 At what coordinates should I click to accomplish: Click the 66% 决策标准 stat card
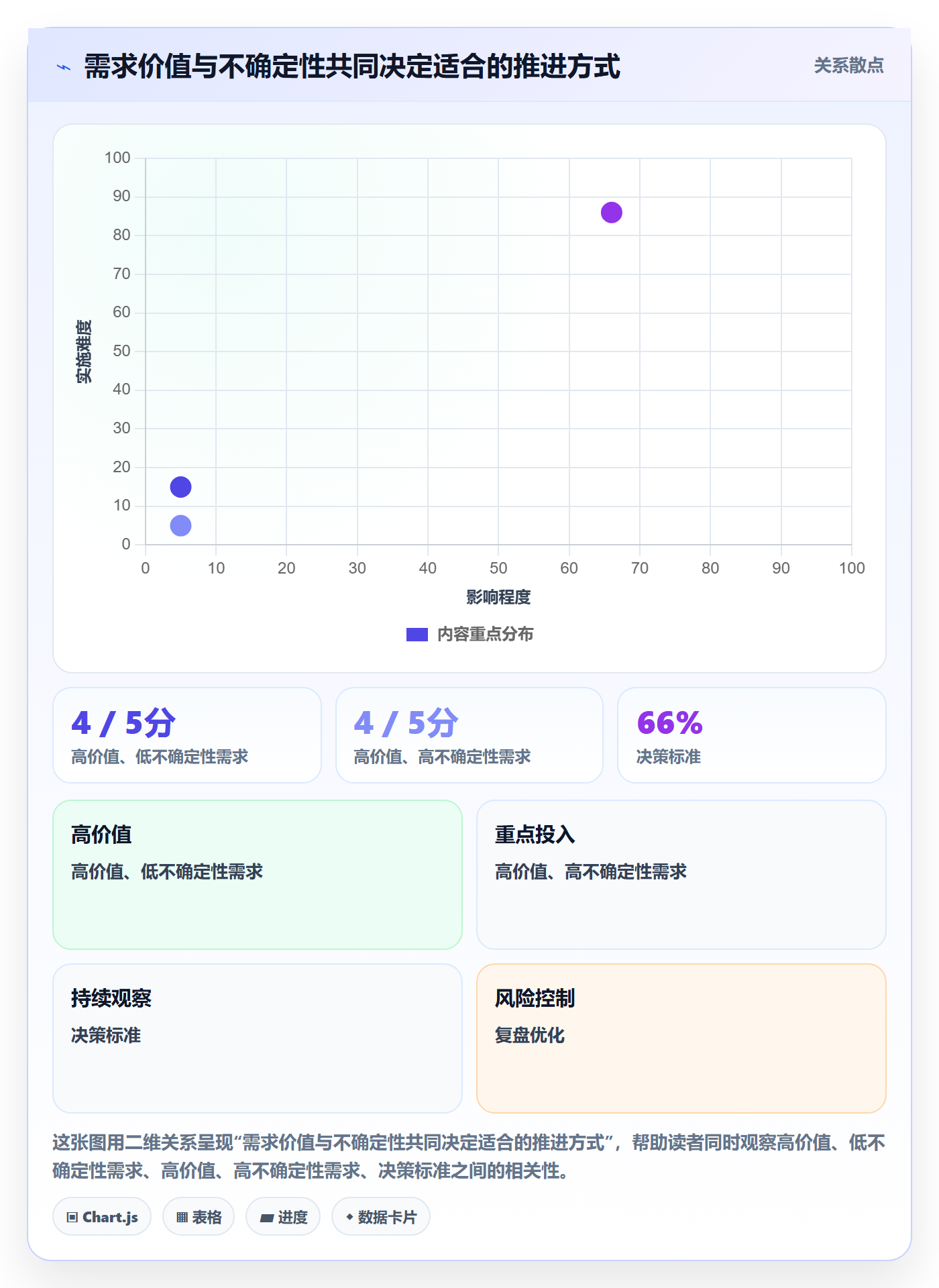click(x=752, y=735)
